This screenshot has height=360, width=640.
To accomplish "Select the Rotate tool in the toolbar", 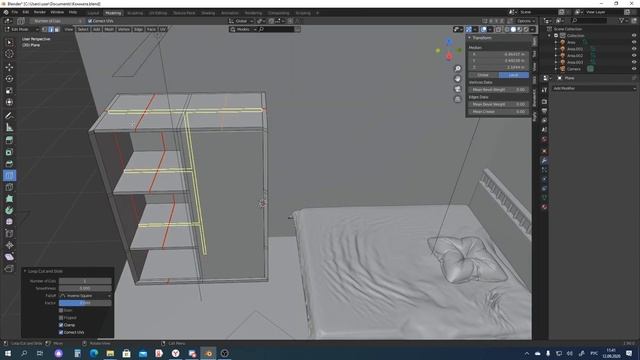I will pyautogui.click(x=9, y=79).
